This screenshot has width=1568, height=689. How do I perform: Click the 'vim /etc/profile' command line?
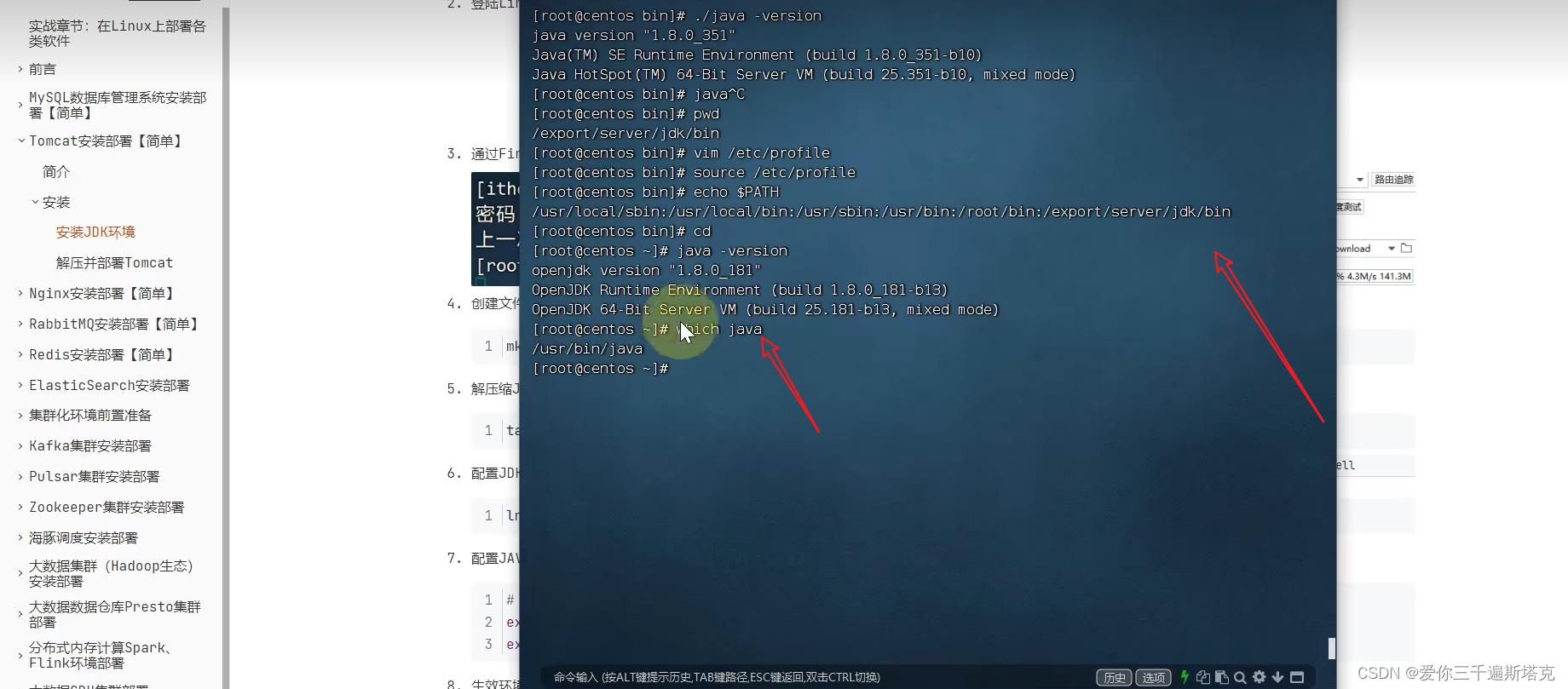point(681,153)
